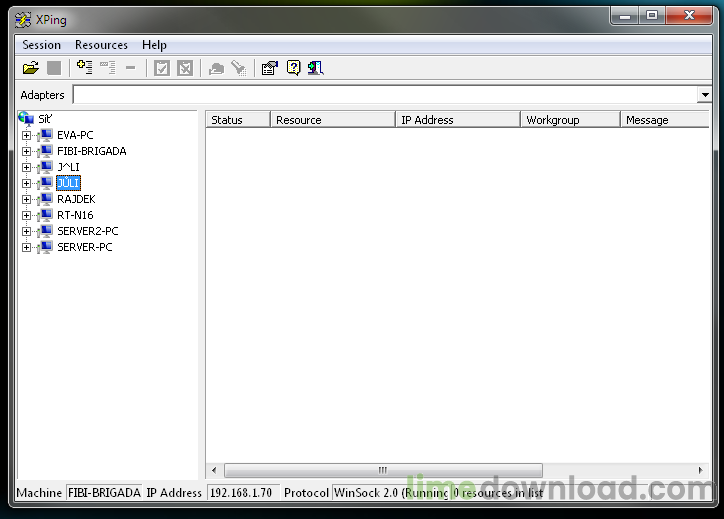The width and height of the screenshot is (724, 519).
Task: Click the exit door toolbar icon
Action: 316,68
